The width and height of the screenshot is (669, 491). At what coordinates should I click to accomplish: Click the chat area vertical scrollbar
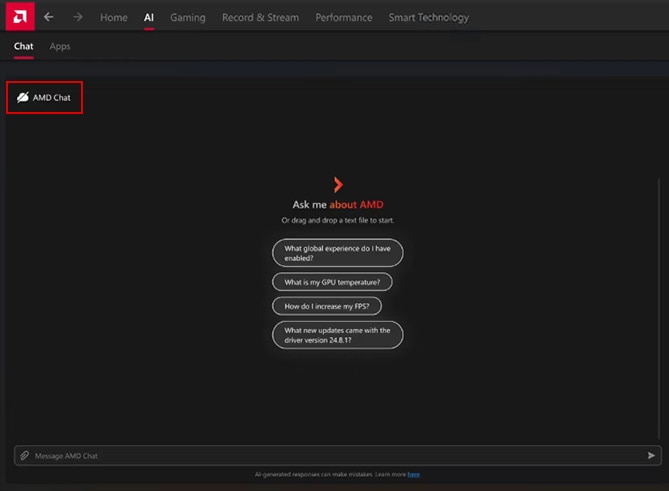tap(659, 309)
